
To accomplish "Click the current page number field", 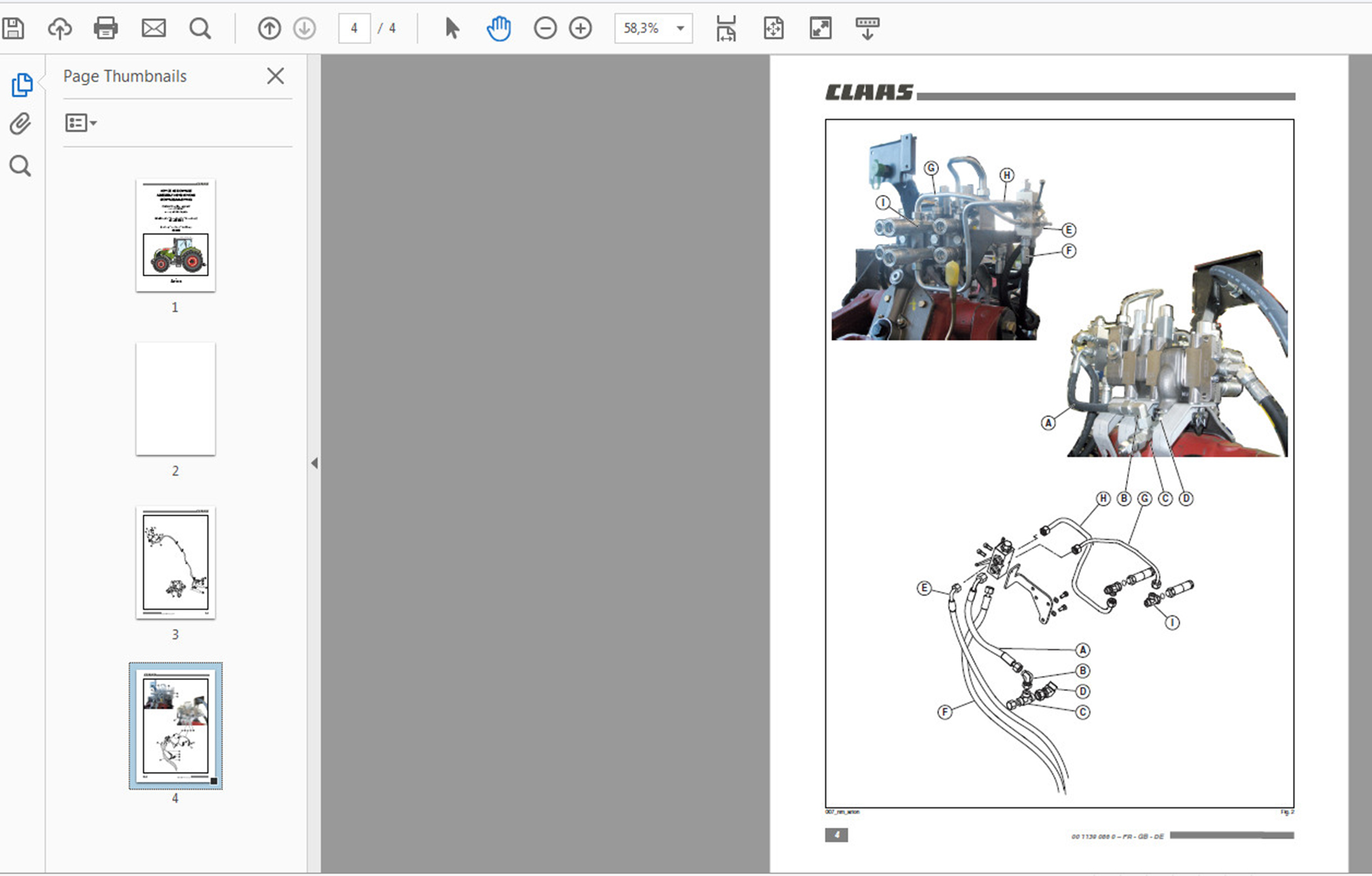I will point(354,28).
